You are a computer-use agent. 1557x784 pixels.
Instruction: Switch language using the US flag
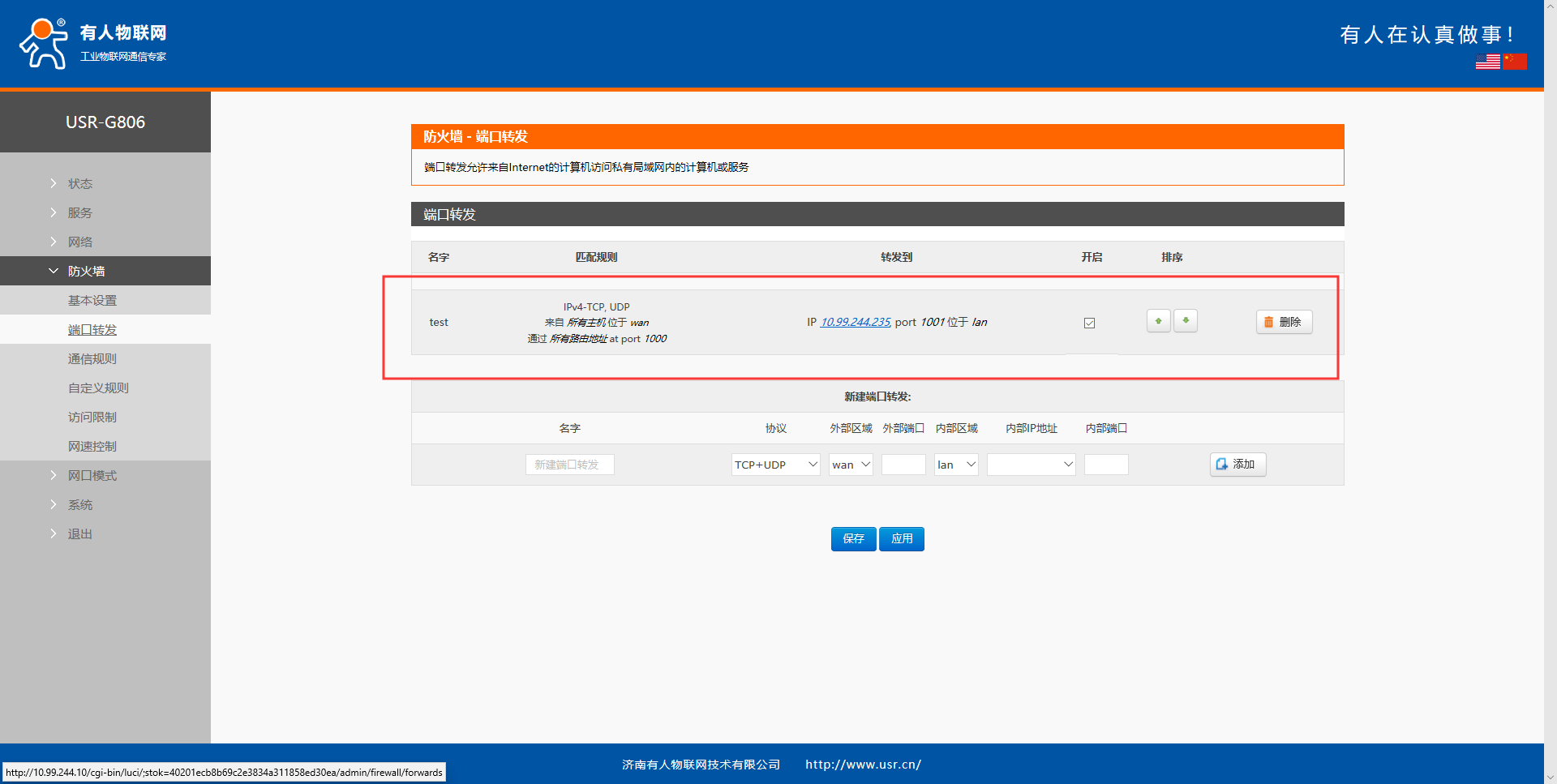coord(1487,62)
